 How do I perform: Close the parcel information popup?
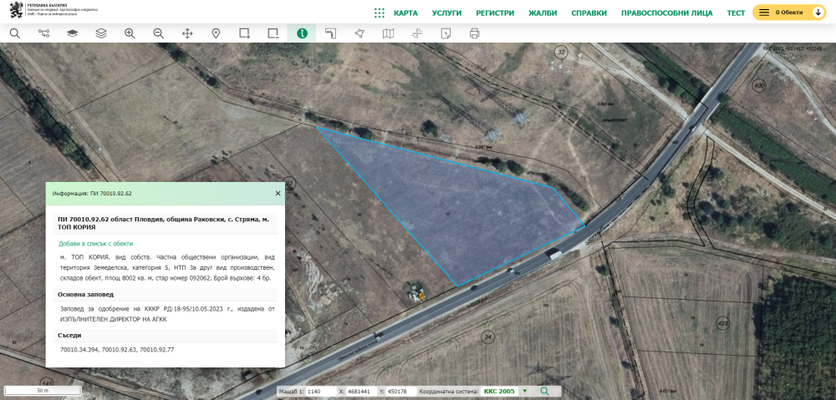click(x=278, y=193)
